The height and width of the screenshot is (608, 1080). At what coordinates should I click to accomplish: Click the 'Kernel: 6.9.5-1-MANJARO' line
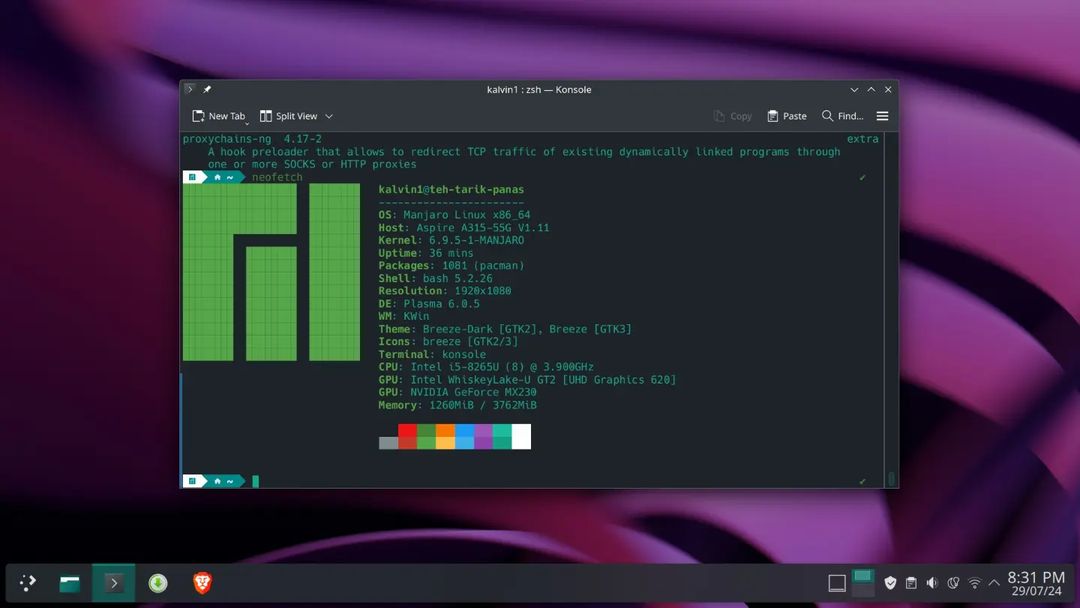coord(451,240)
